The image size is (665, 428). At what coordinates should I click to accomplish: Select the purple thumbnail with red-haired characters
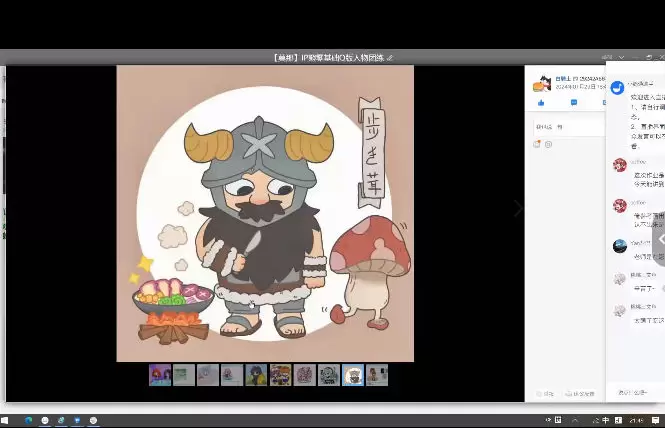click(160, 375)
